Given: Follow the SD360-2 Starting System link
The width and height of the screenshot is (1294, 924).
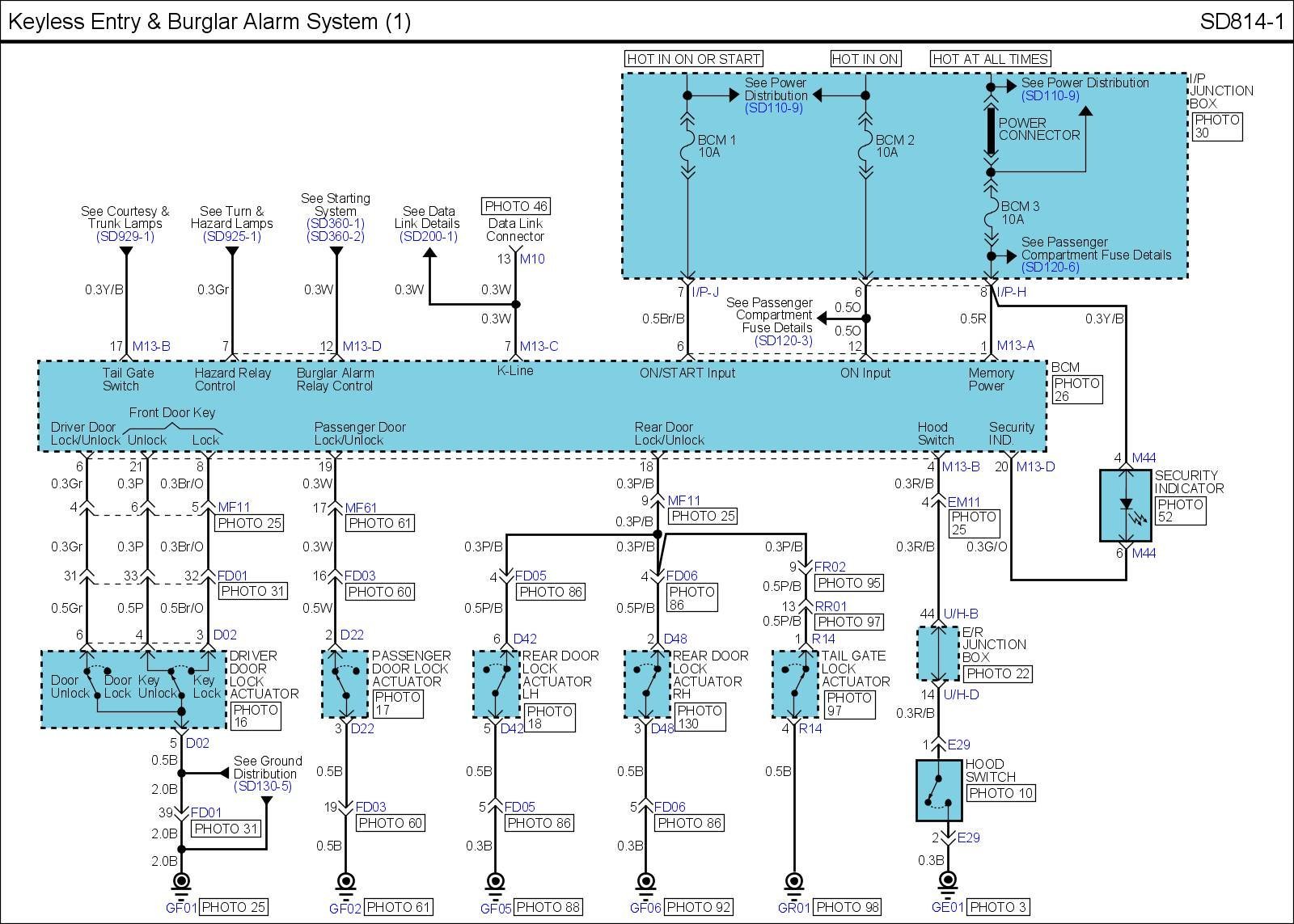Looking at the screenshot, I should (x=336, y=237).
